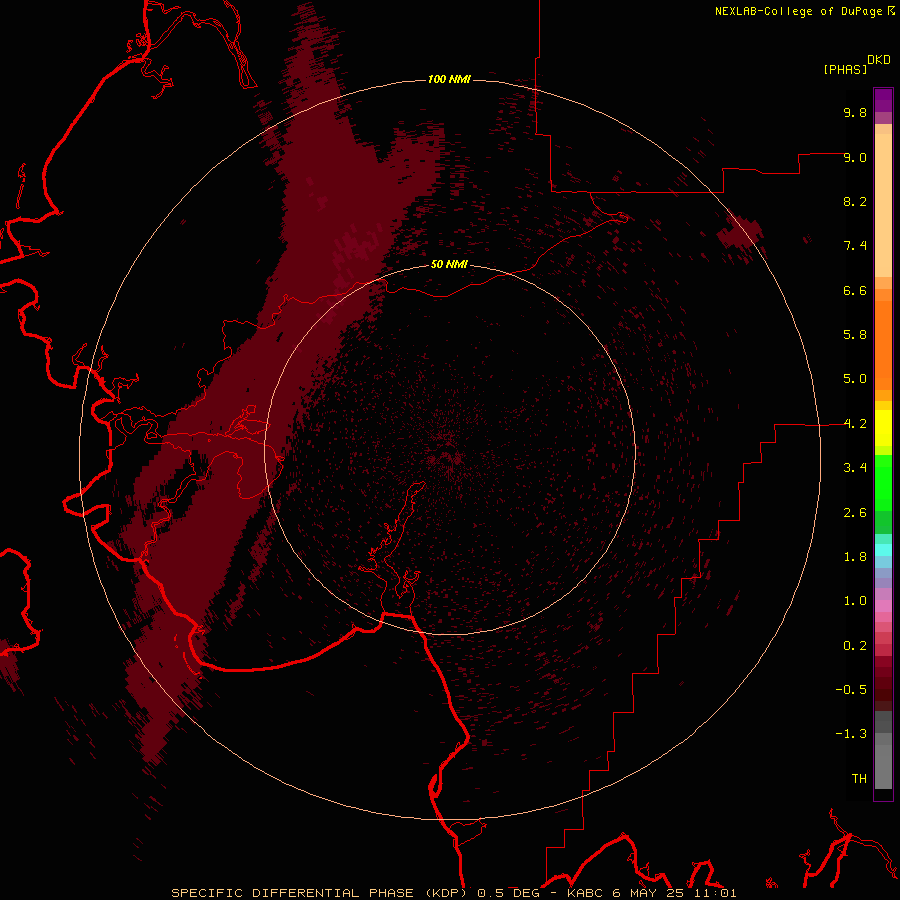Click the 50 NMI range ring label

(449, 265)
